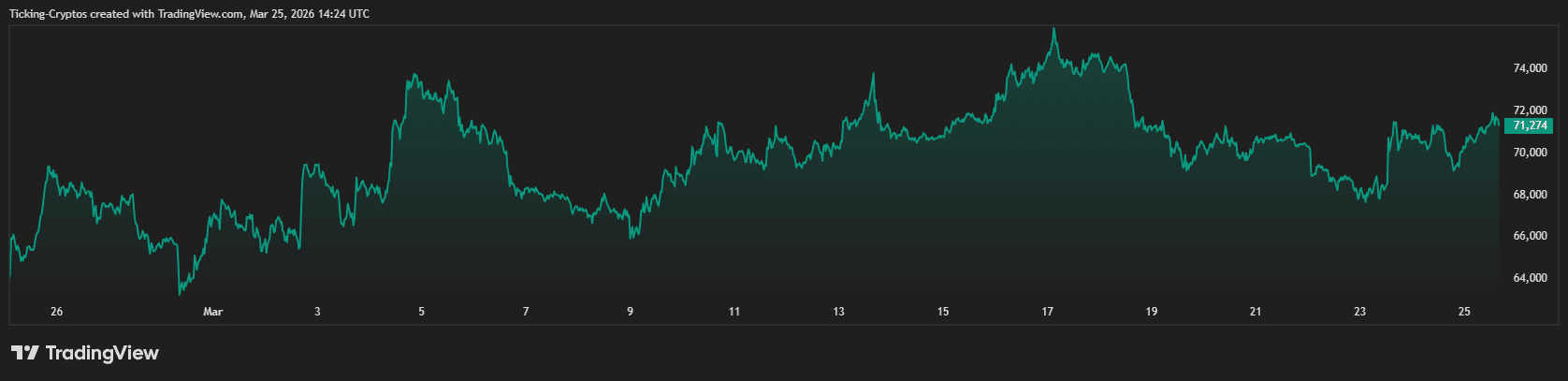Click the 70,000 price axis label
This screenshot has height=381, width=1568.
pyautogui.click(x=1530, y=153)
